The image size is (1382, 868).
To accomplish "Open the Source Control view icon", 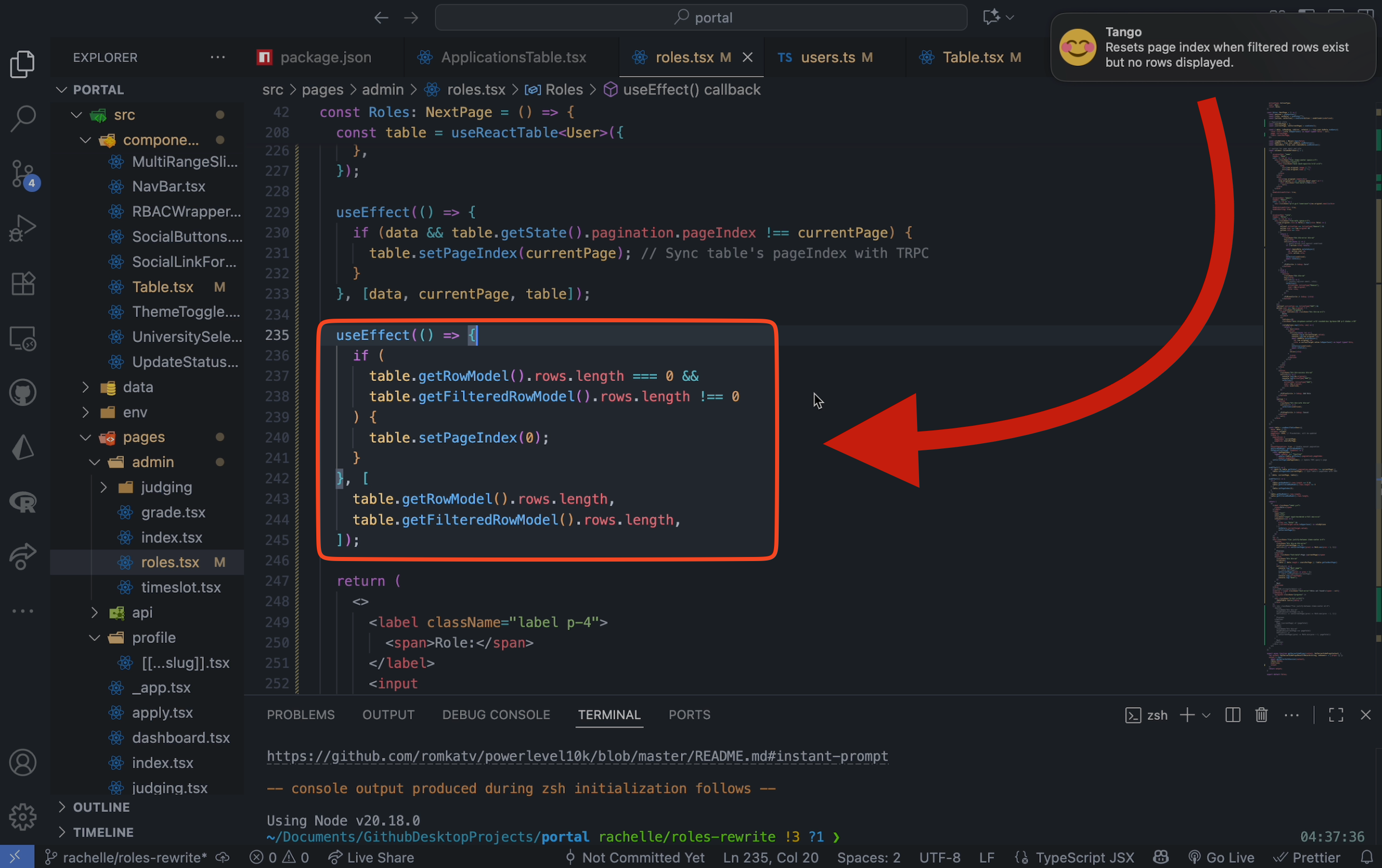I will 23,174.
